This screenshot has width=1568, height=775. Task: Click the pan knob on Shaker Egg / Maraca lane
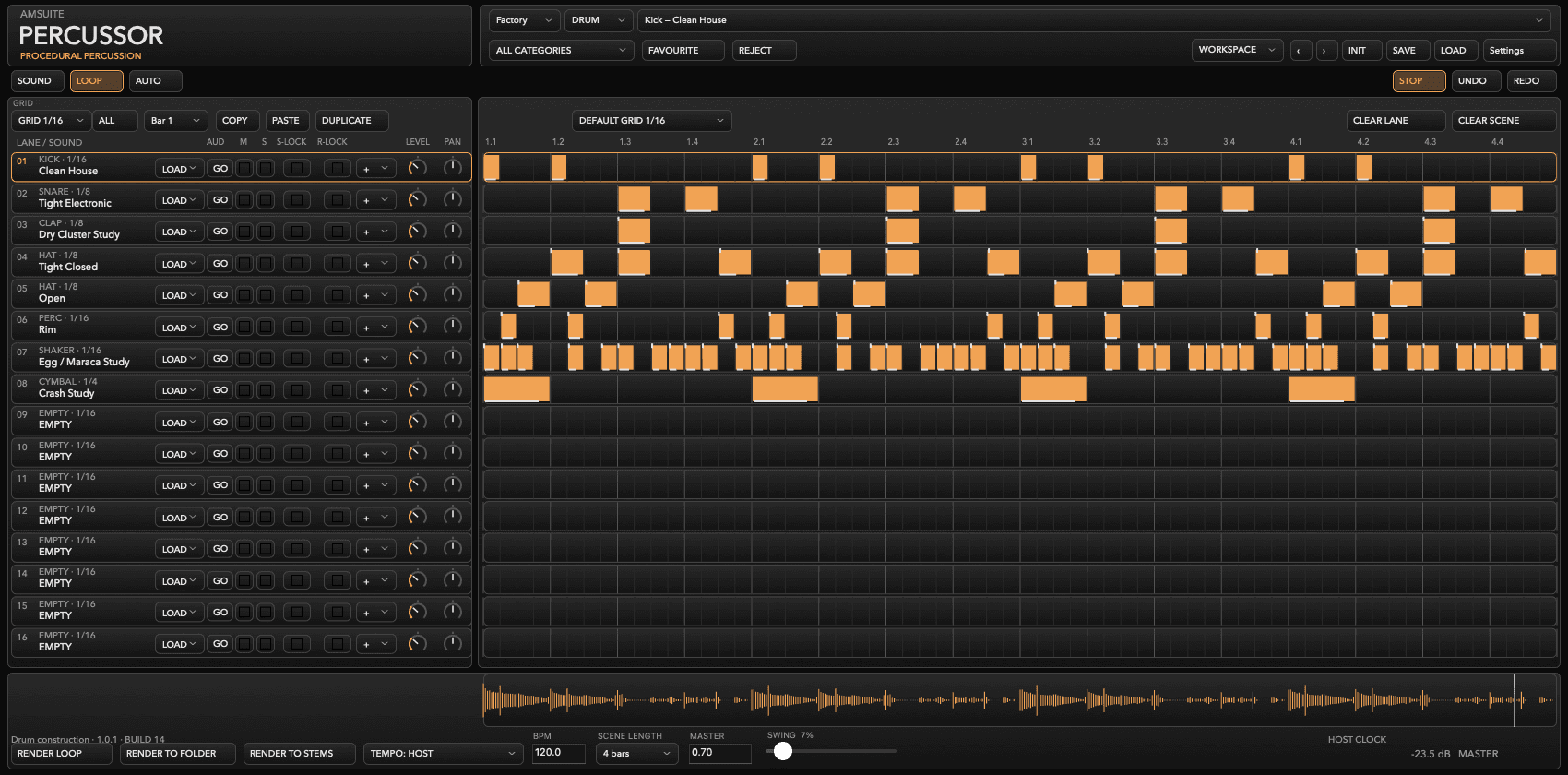point(452,358)
